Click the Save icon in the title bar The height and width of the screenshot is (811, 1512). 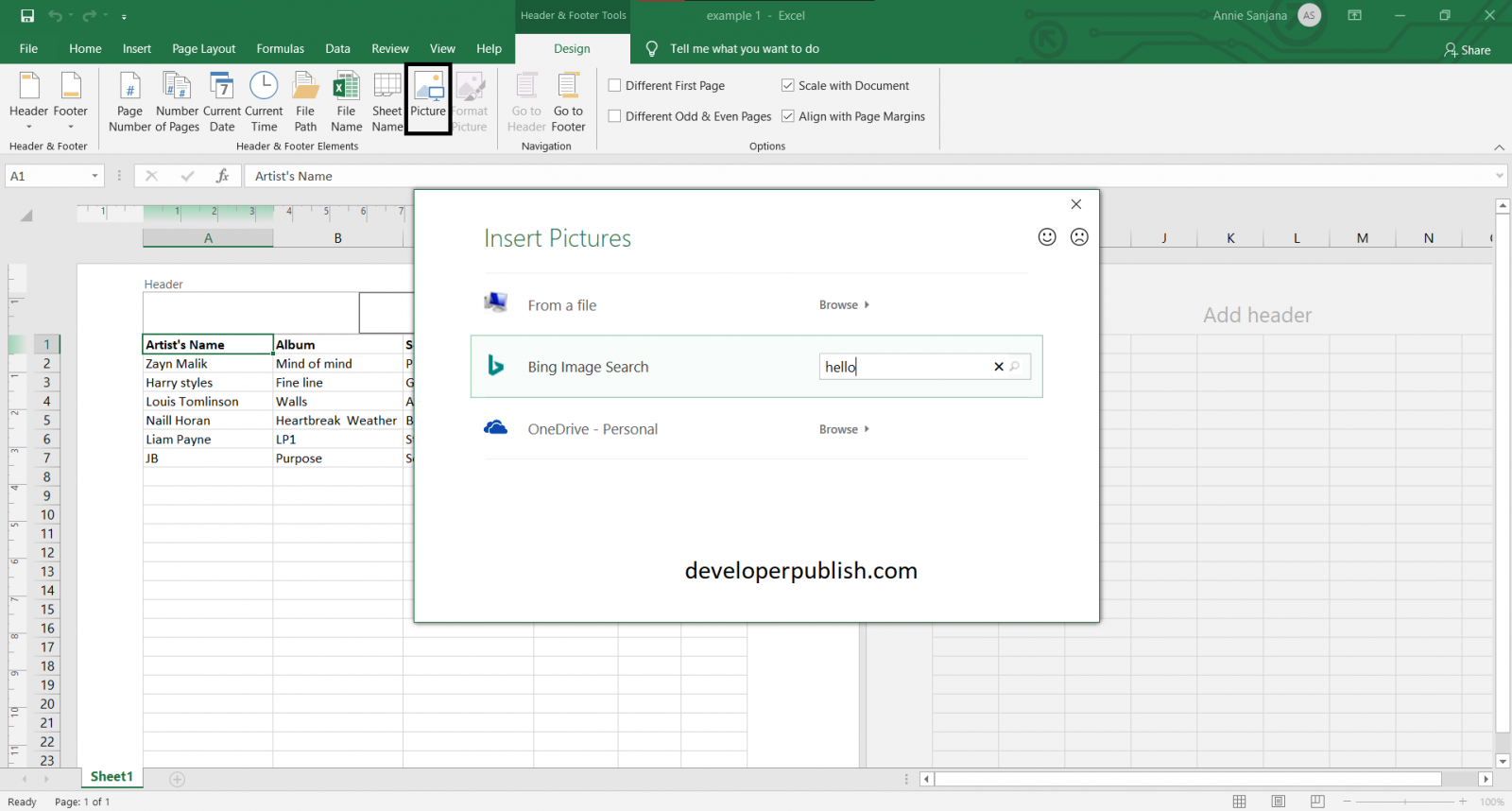[26, 15]
